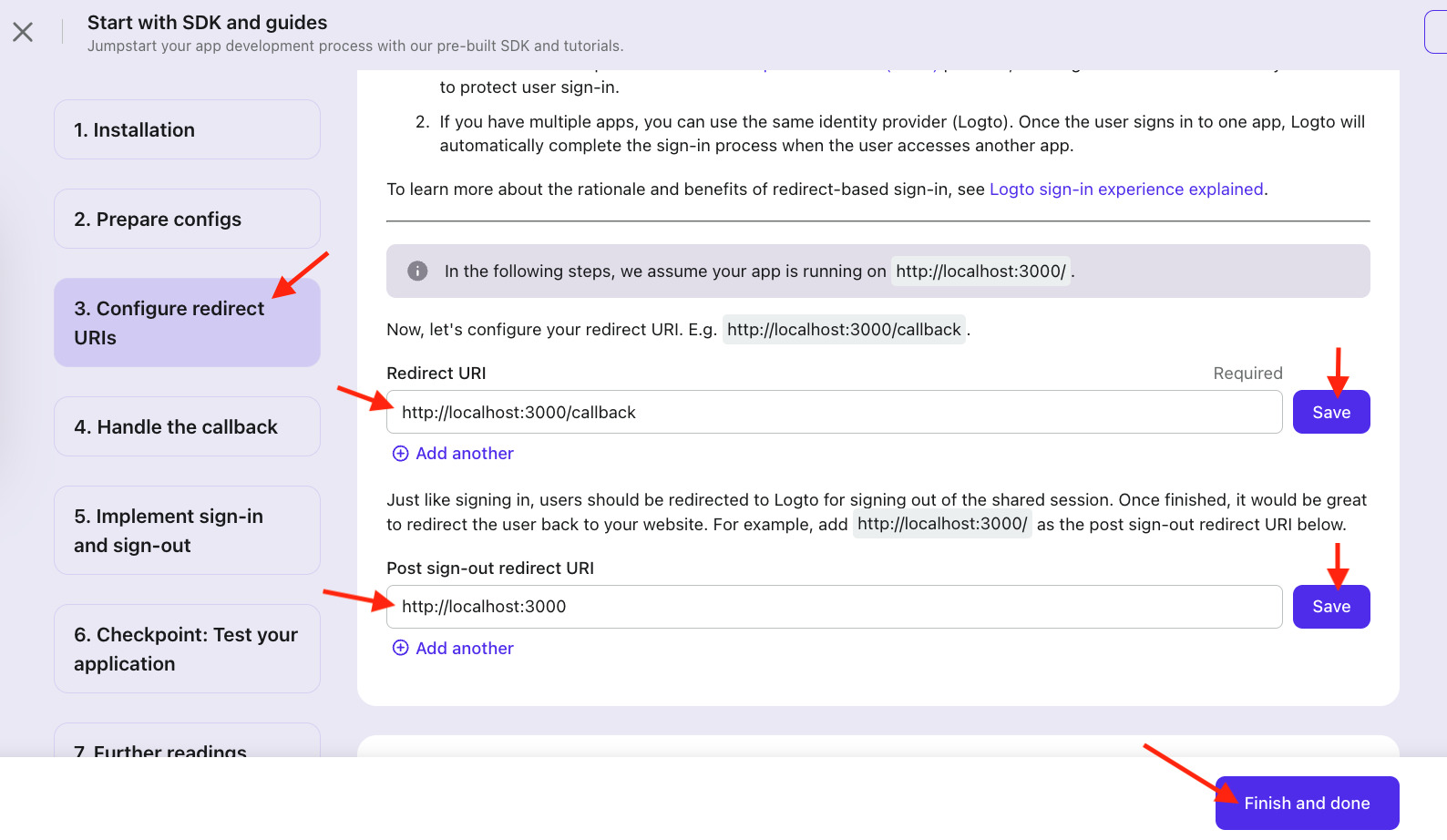Click the http://localhost:3000/callback example code
Image resolution: width=1447 pixels, height=840 pixels.
844,329
